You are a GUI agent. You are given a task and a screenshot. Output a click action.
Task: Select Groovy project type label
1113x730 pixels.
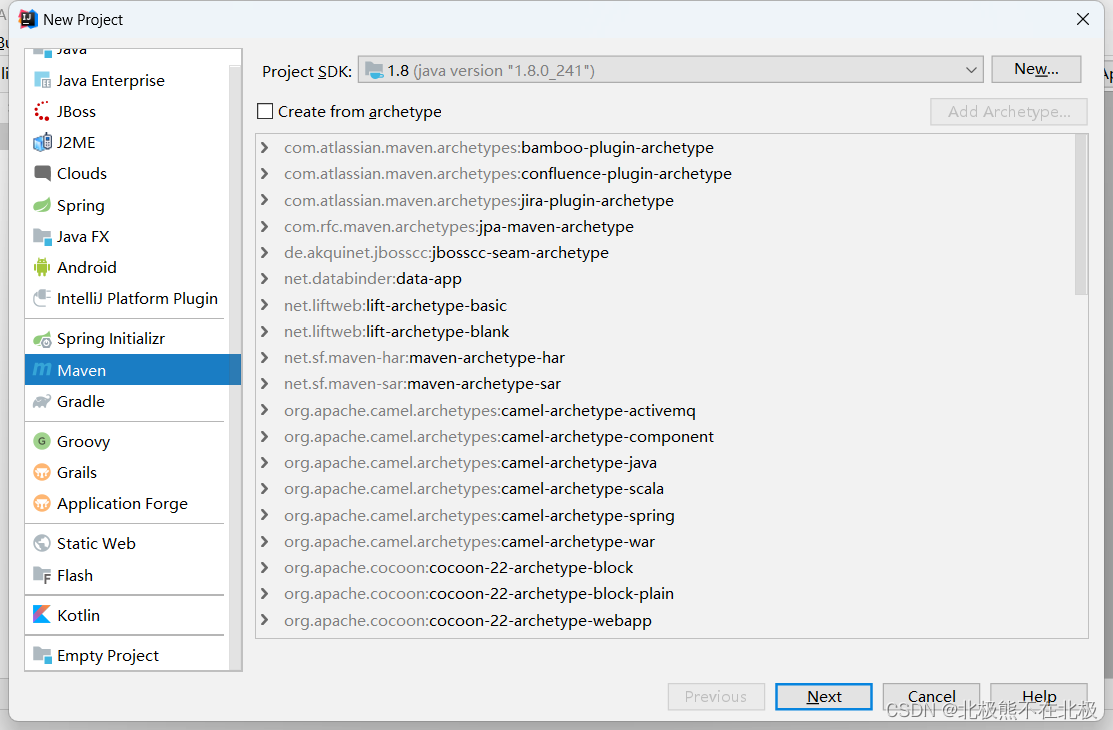[x=84, y=441]
